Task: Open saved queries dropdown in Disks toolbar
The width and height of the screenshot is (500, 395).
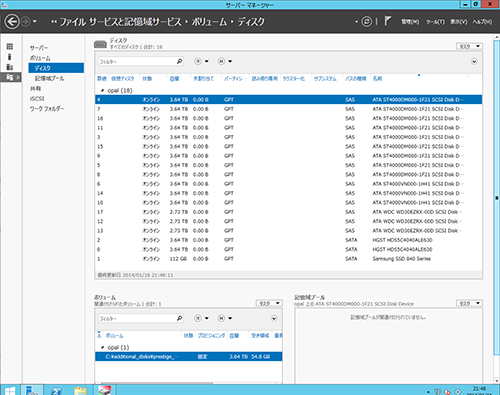Action: pyautogui.click(x=225, y=61)
